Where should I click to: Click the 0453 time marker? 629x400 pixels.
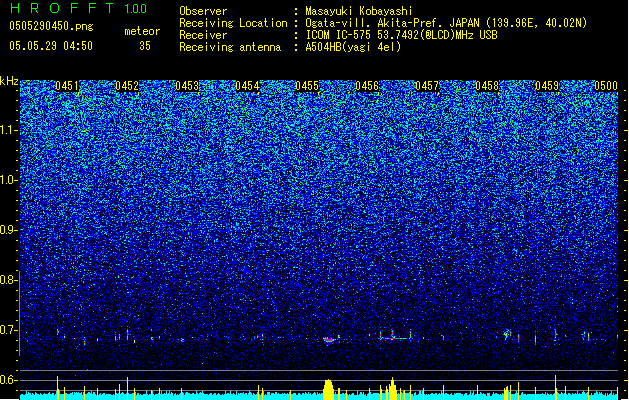pyautogui.click(x=187, y=86)
